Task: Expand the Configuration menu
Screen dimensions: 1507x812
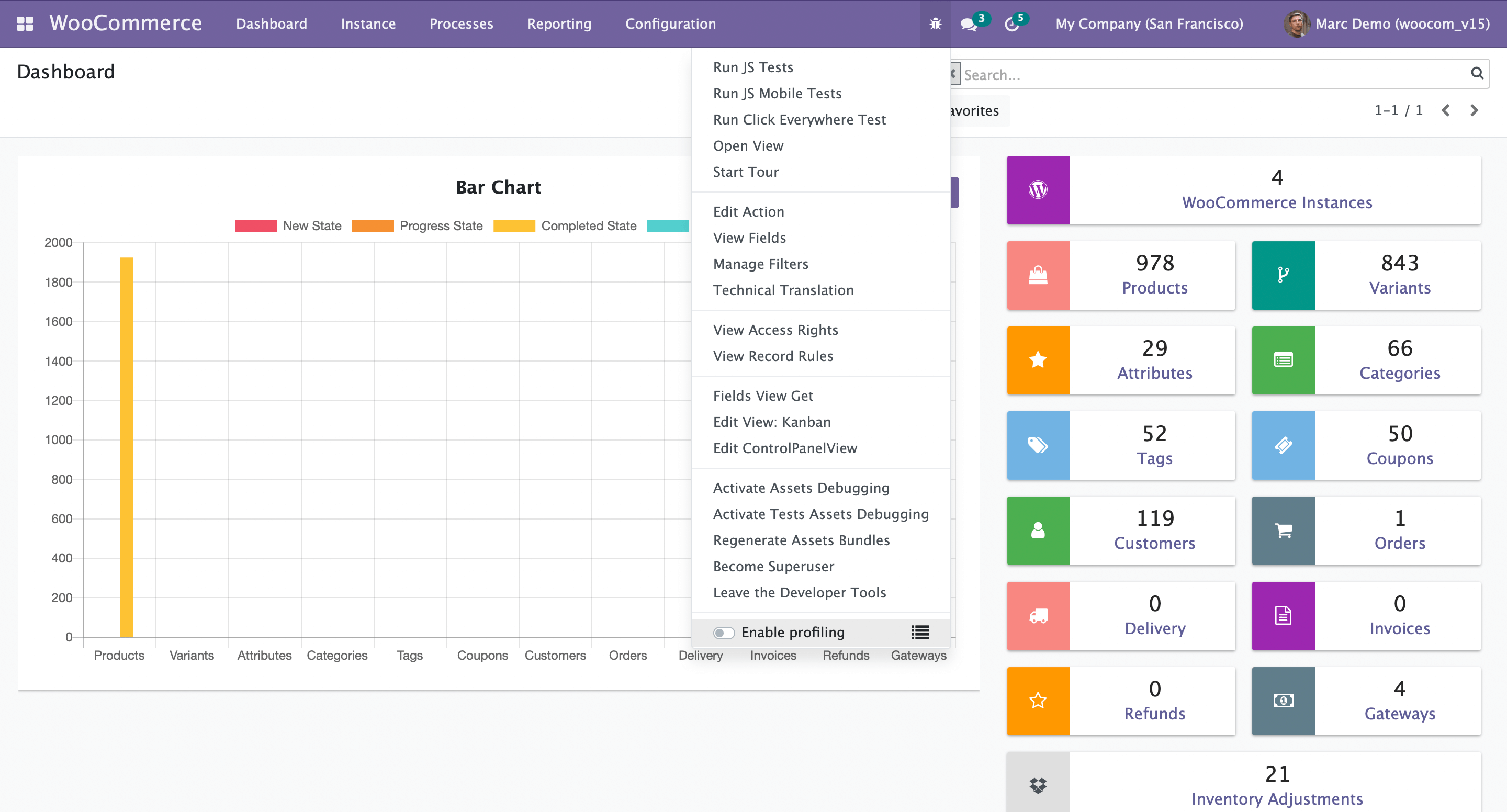Action: pyautogui.click(x=670, y=24)
